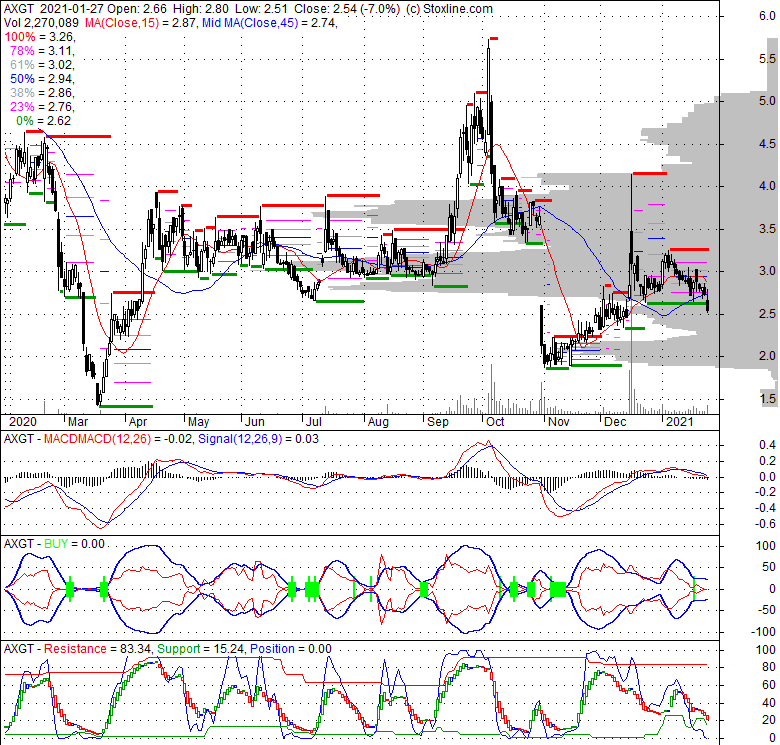Select the 'Vol 2,270,089' volume readout
780x745 pixels.
(41, 23)
